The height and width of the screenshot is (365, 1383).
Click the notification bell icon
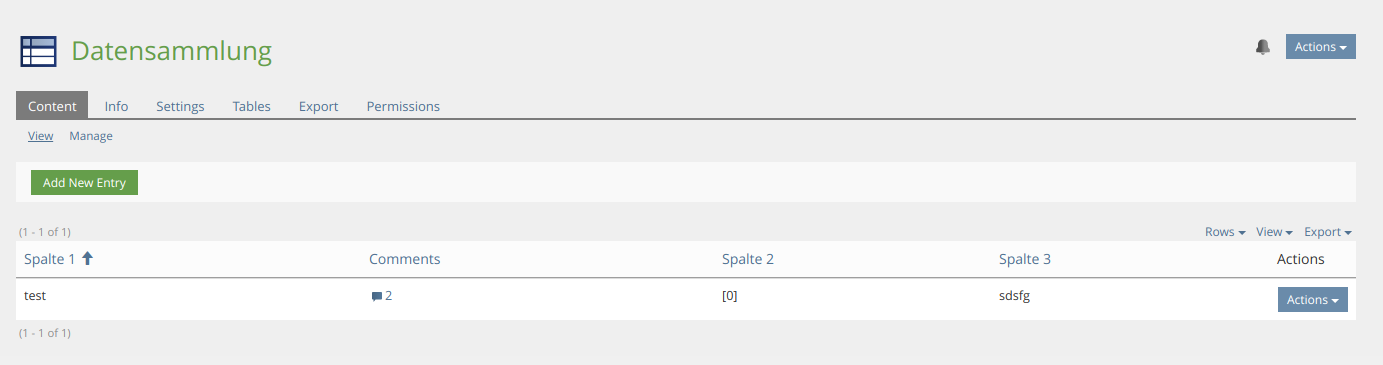[x=1263, y=47]
